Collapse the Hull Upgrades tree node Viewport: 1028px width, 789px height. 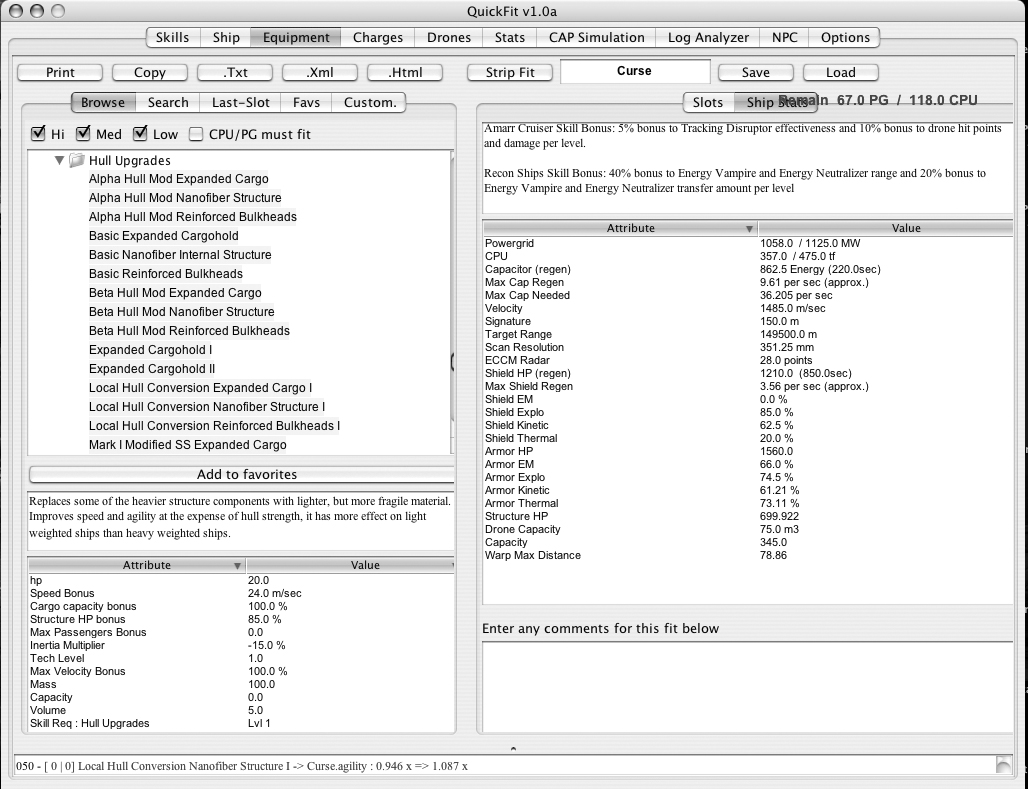(59, 160)
